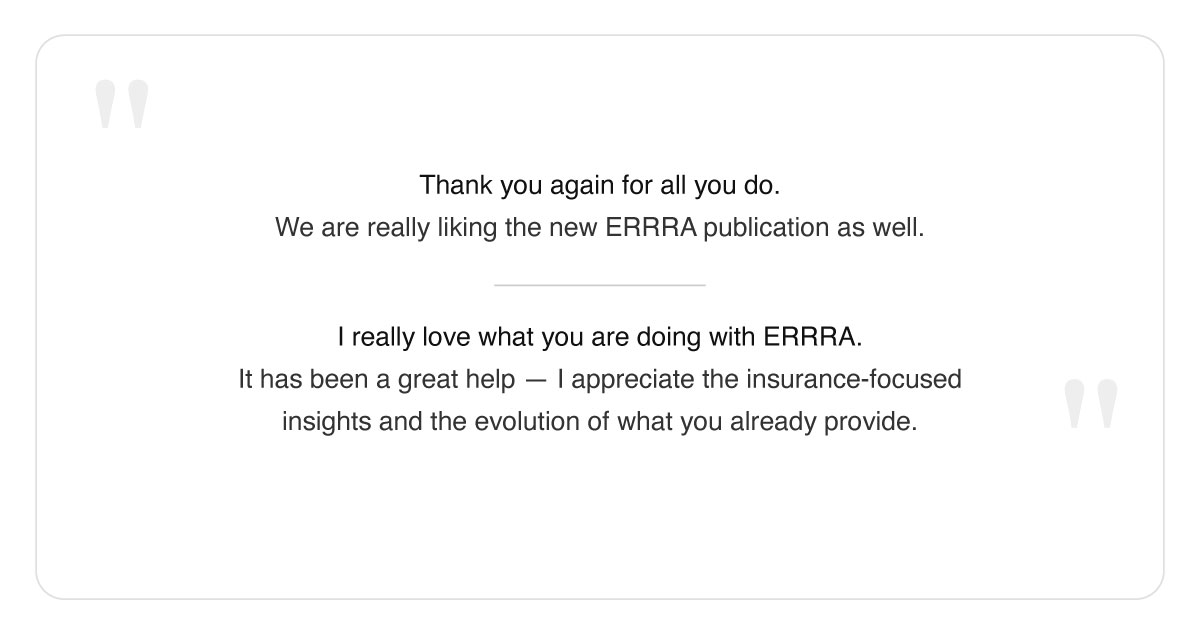The image size is (1200, 634).
Task: Click the word ERRRA before "publication"
Action: [x=651, y=228]
